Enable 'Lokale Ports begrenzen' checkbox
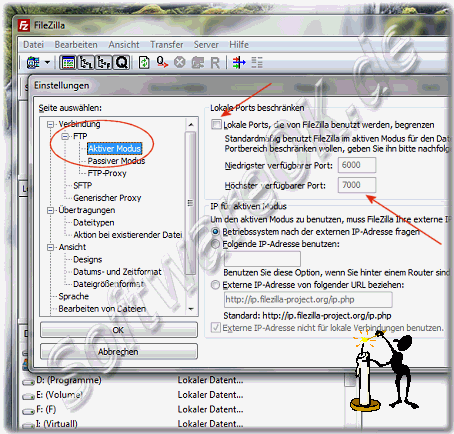 (216, 125)
